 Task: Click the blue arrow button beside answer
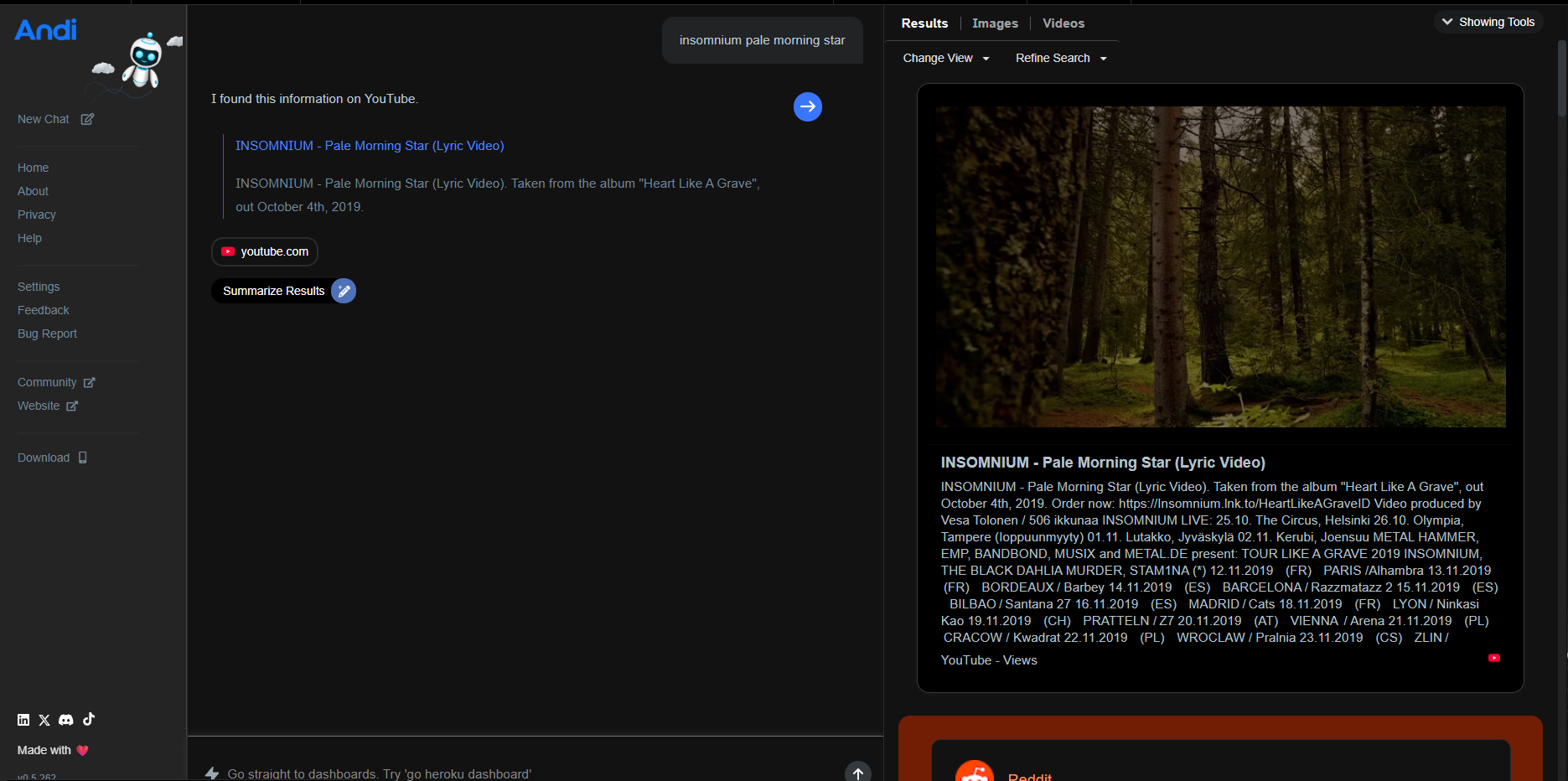click(807, 106)
